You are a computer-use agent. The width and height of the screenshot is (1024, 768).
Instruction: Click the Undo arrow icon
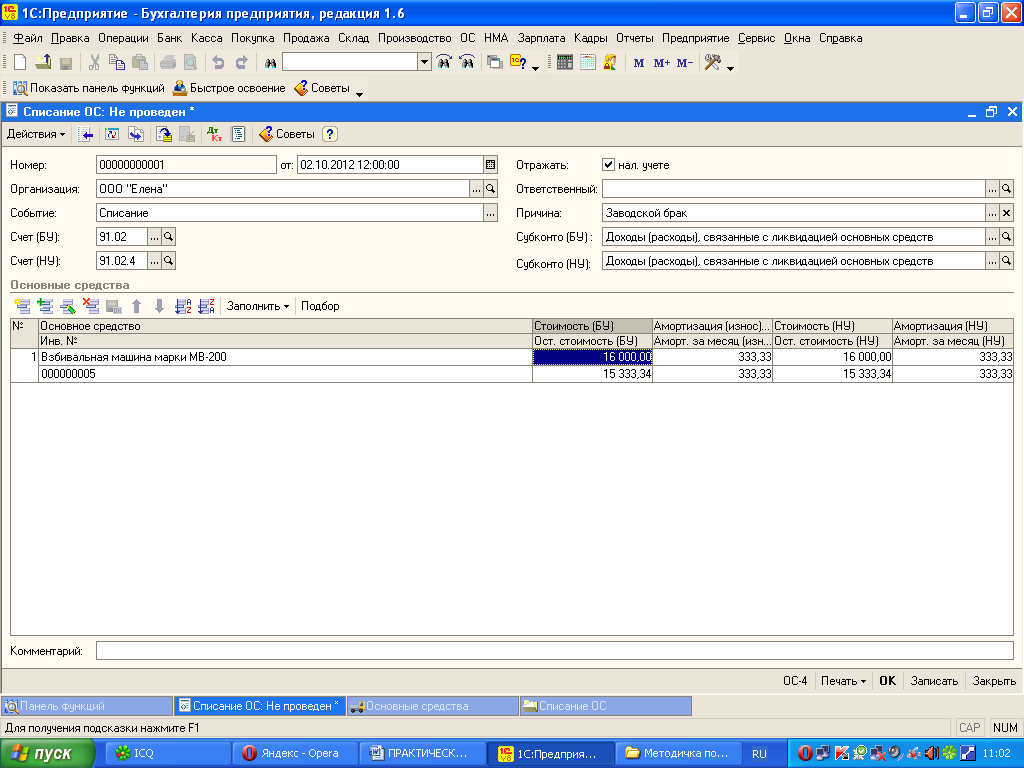coord(218,63)
